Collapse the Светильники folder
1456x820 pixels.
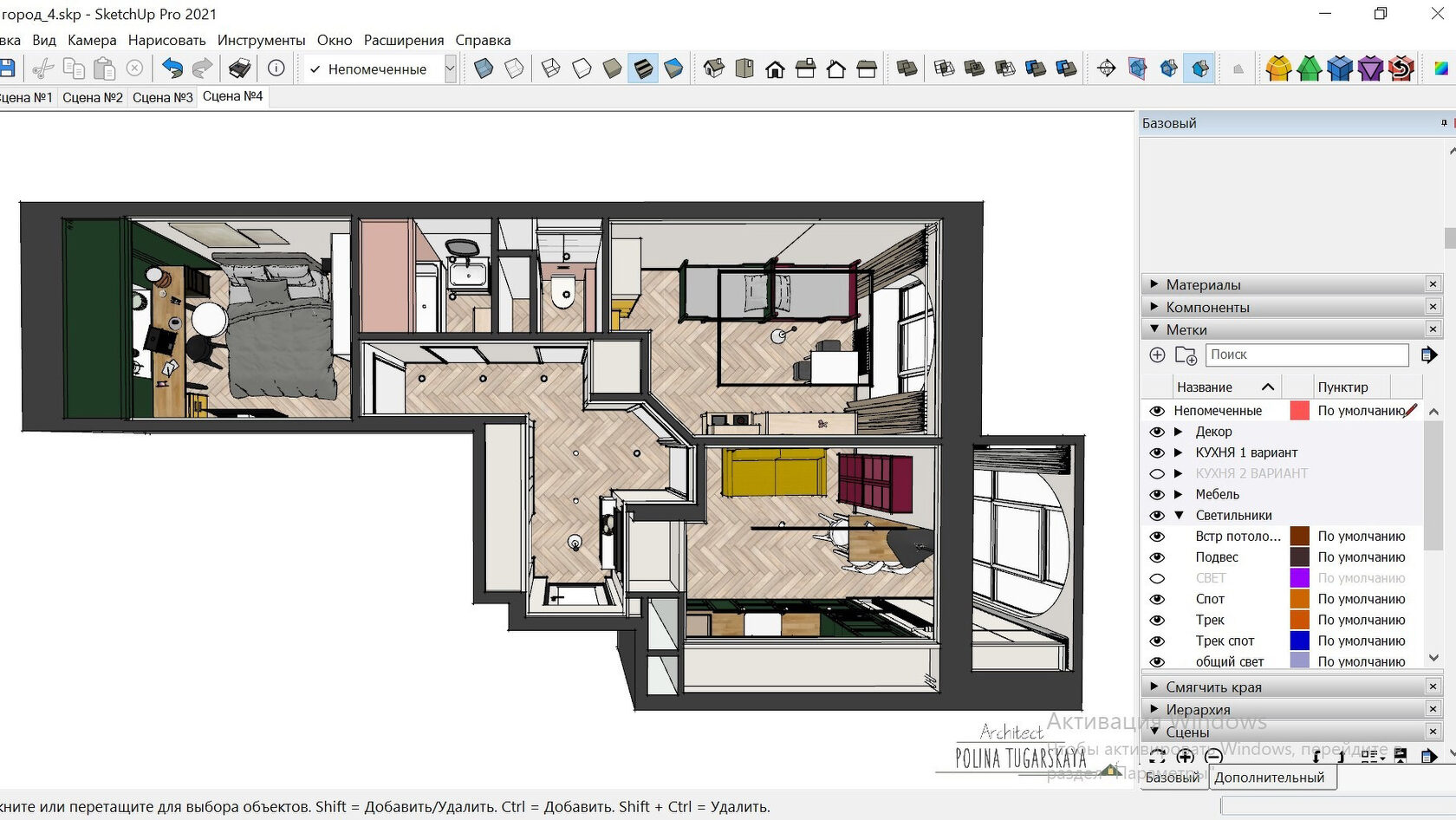coord(1179,515)
